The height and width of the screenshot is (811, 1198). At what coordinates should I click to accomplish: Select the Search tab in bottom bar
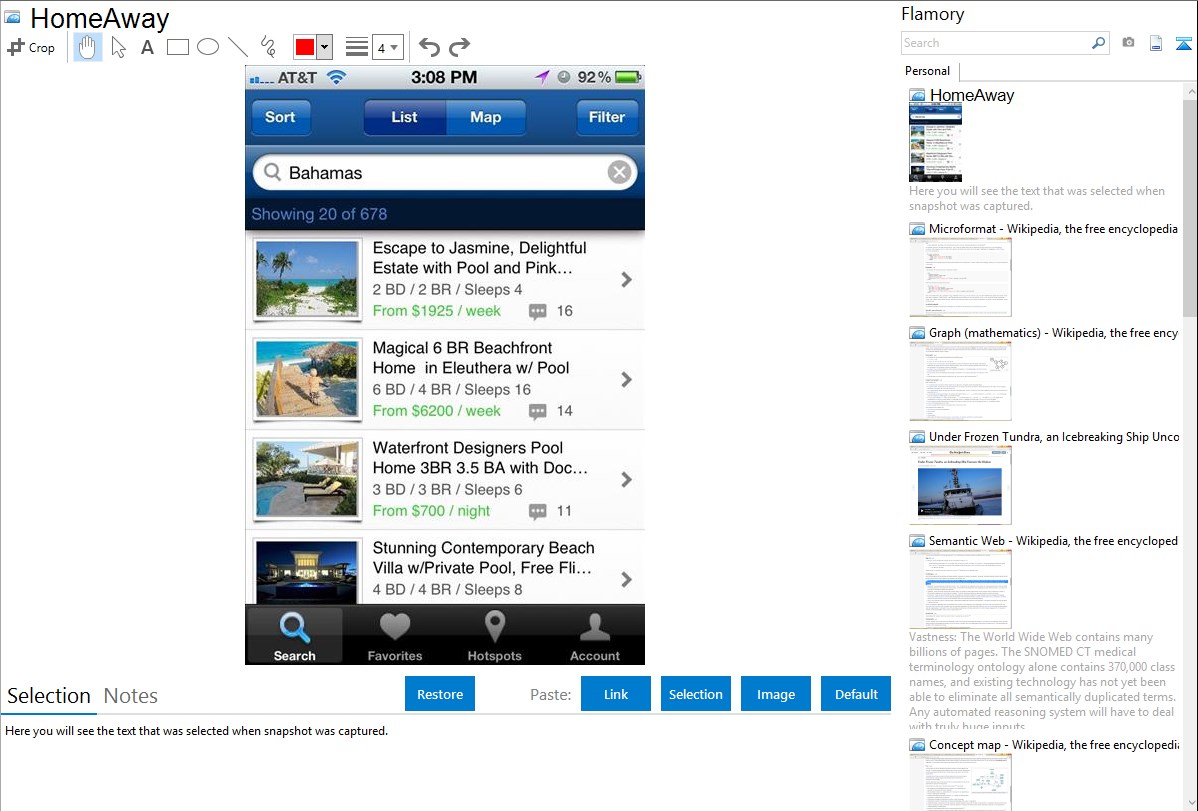(294, 635)
